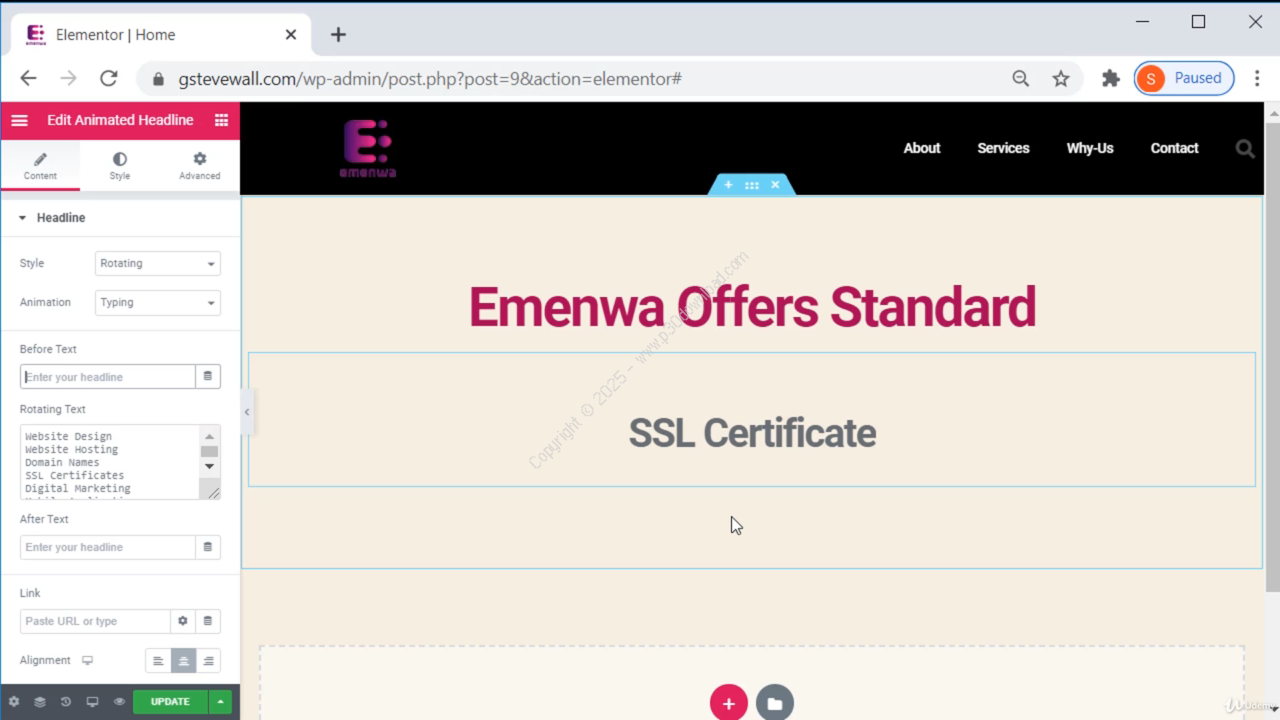Click the Add Section plus on section handle
The width and height of the screenshot is (1280, 720).
728,185
